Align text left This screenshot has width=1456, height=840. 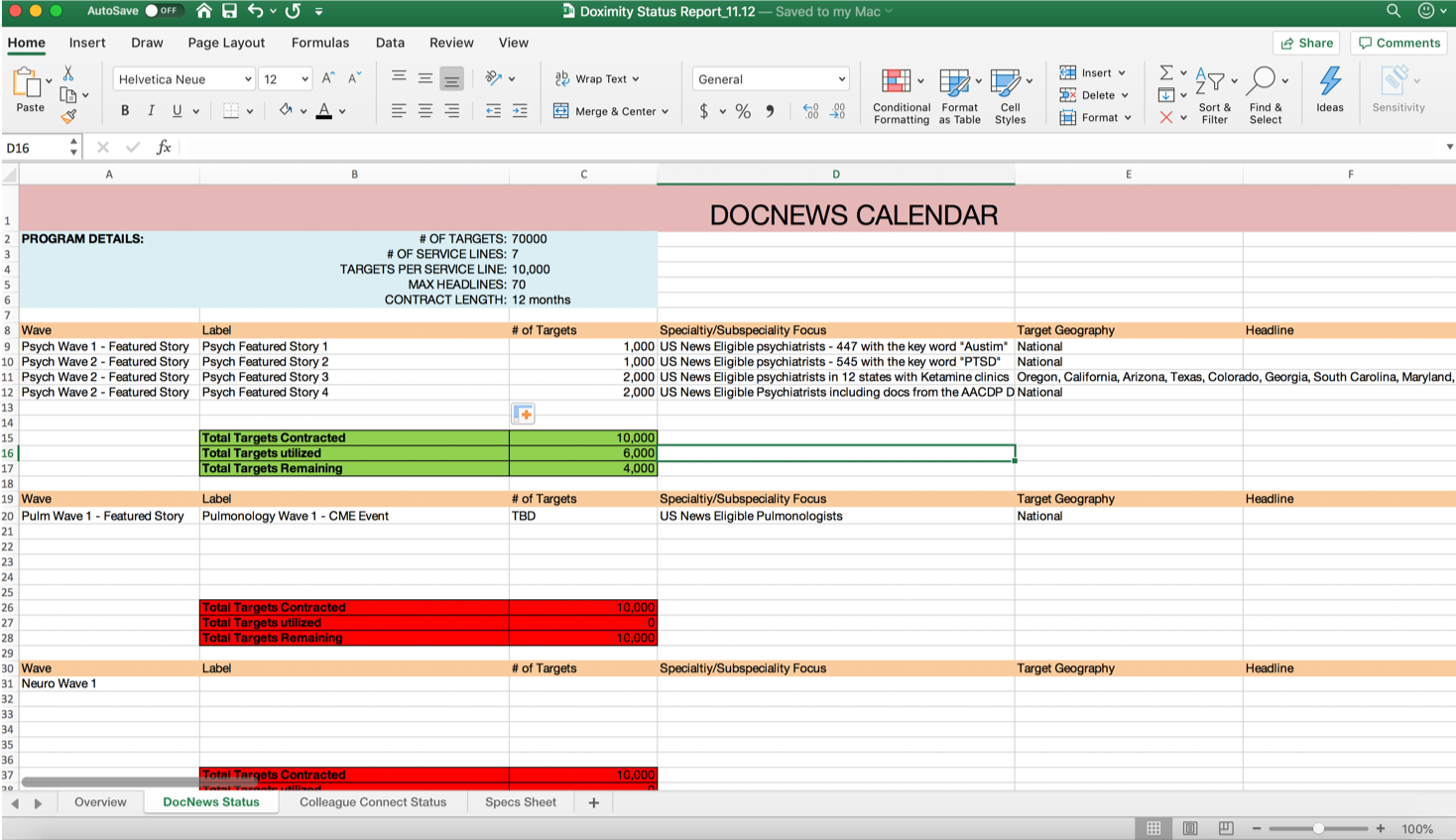pyautogui.click(x=399, y=111)
